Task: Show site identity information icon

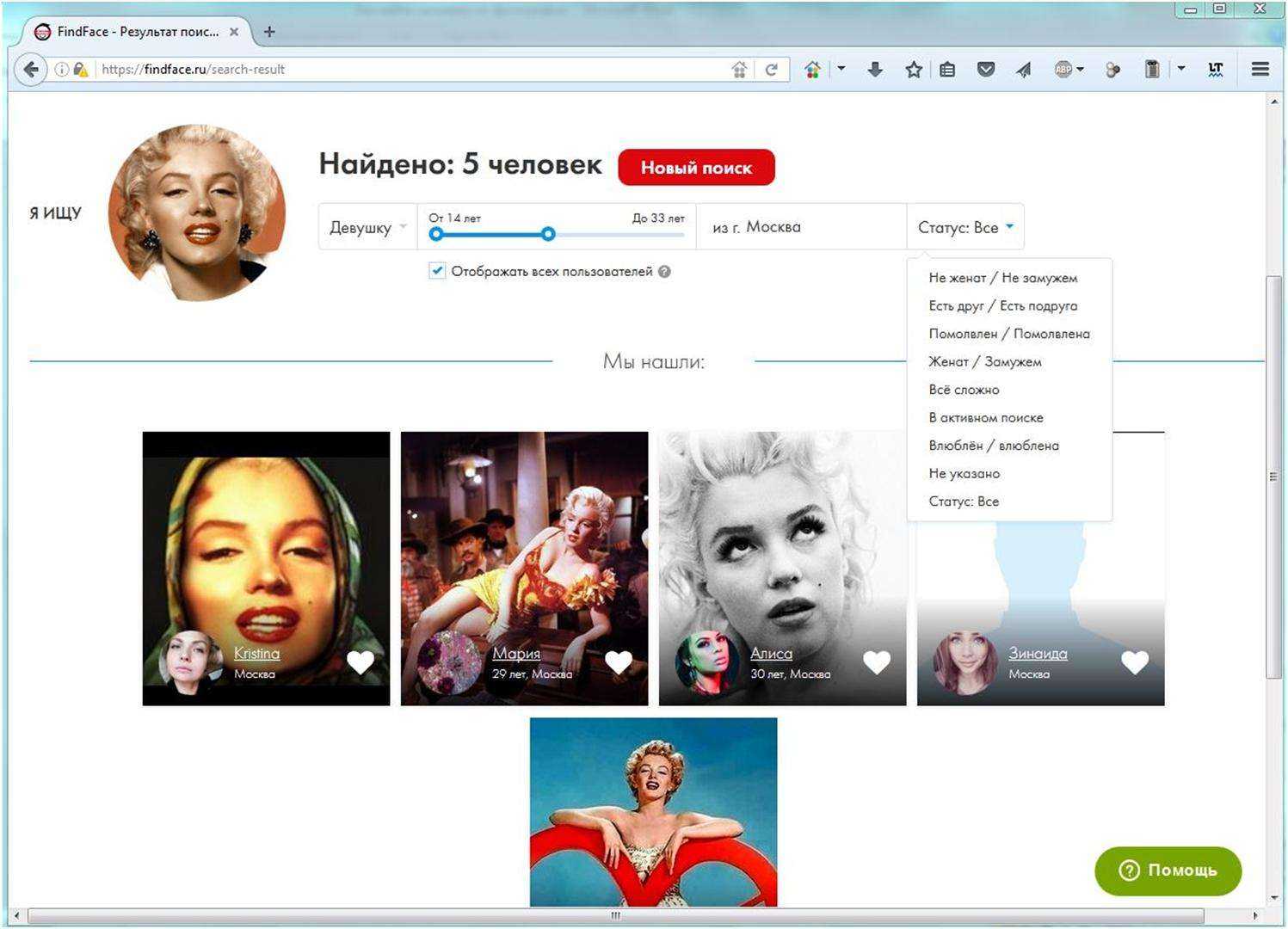Action: pyautogui.click(x=61, y=70)
